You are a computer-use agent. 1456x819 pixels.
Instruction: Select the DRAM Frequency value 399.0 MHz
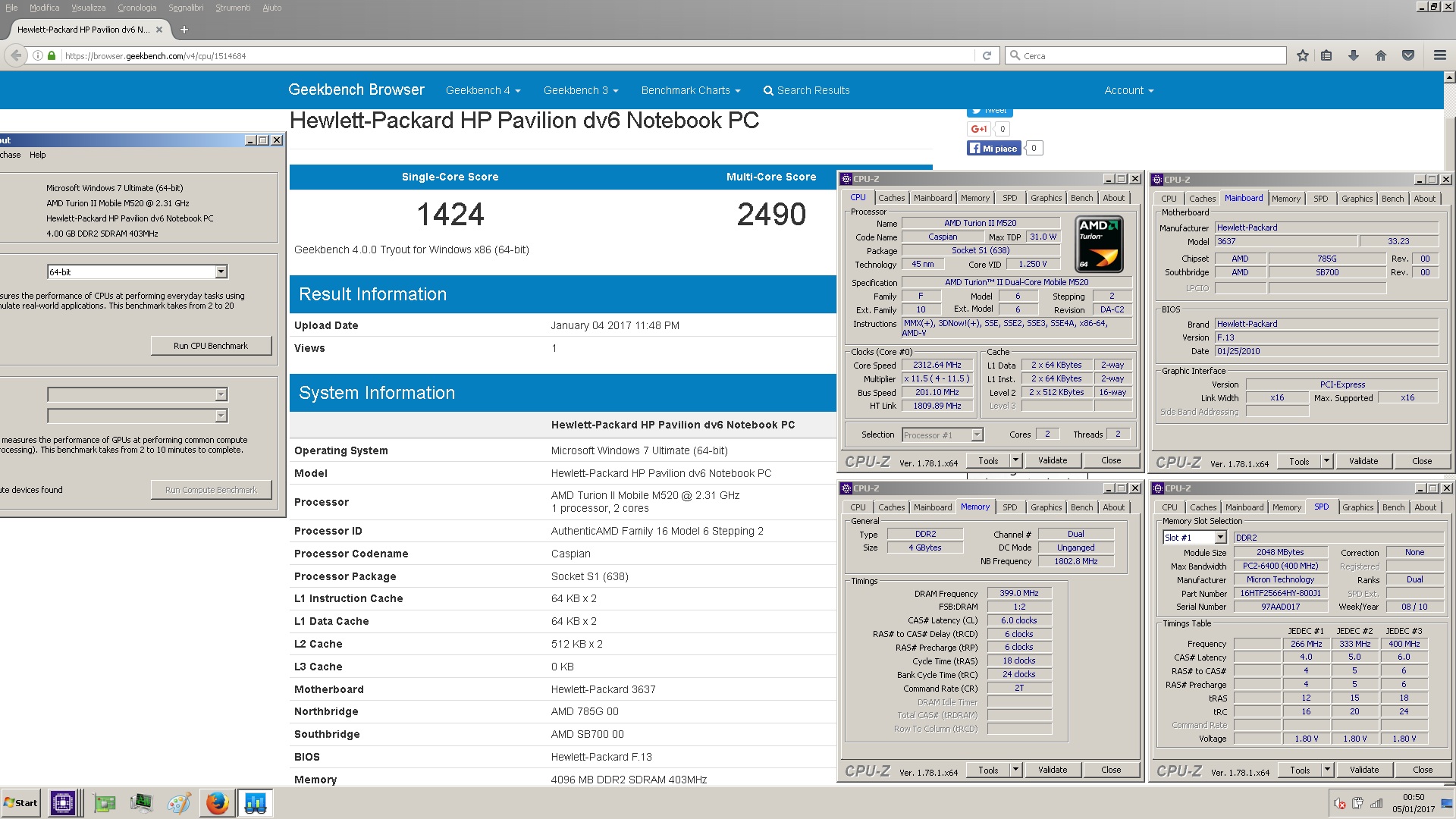tap(1019, 593)
